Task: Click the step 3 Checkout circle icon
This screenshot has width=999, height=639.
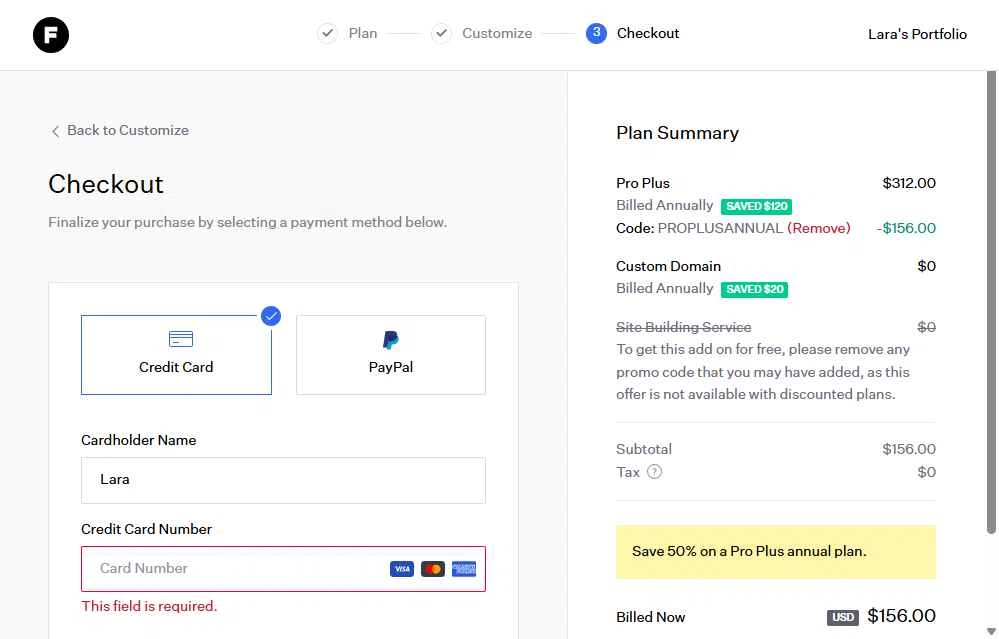Action: [596, 33]
